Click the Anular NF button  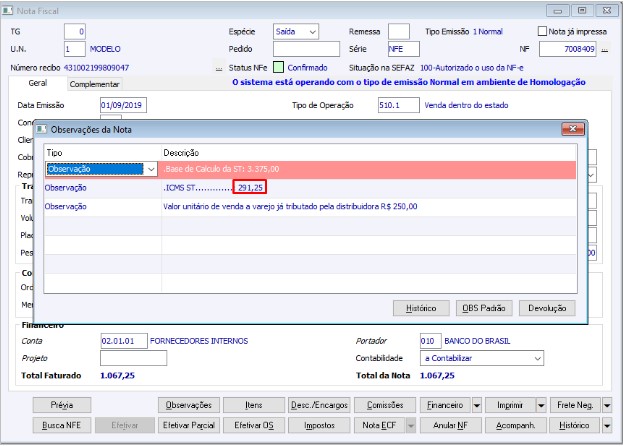450,425
